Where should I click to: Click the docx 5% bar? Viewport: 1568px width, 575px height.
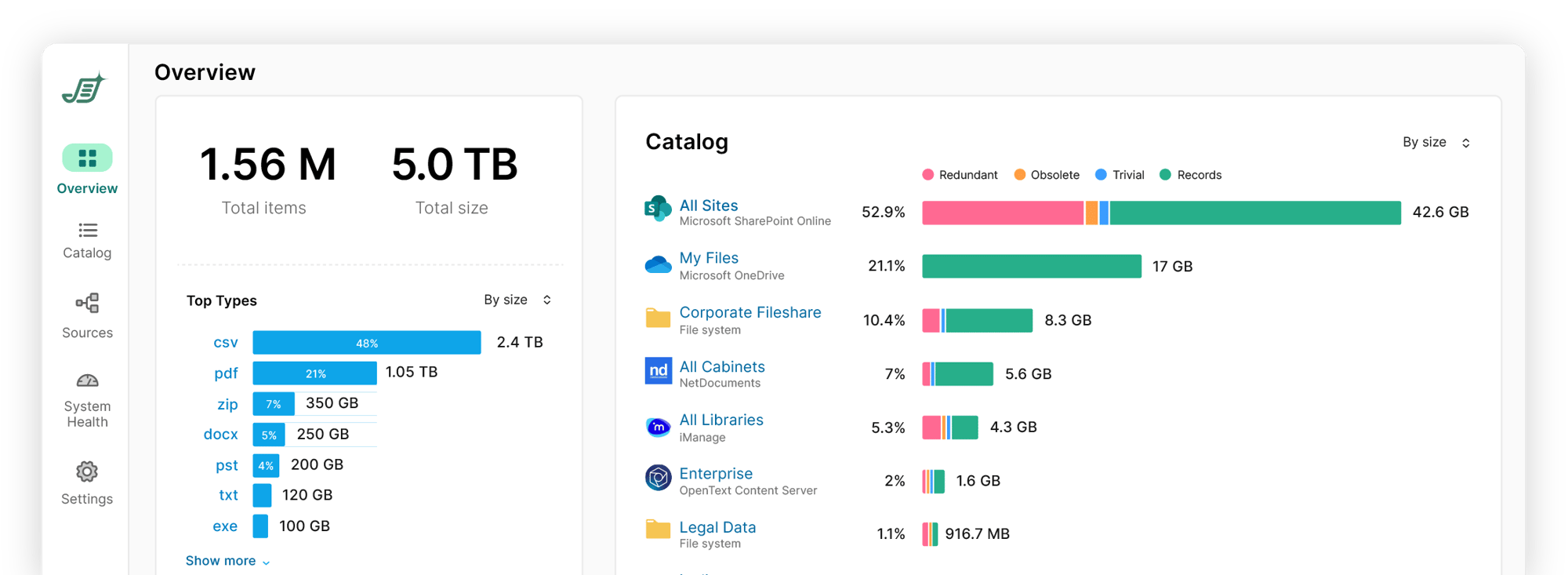click(269, 435)
